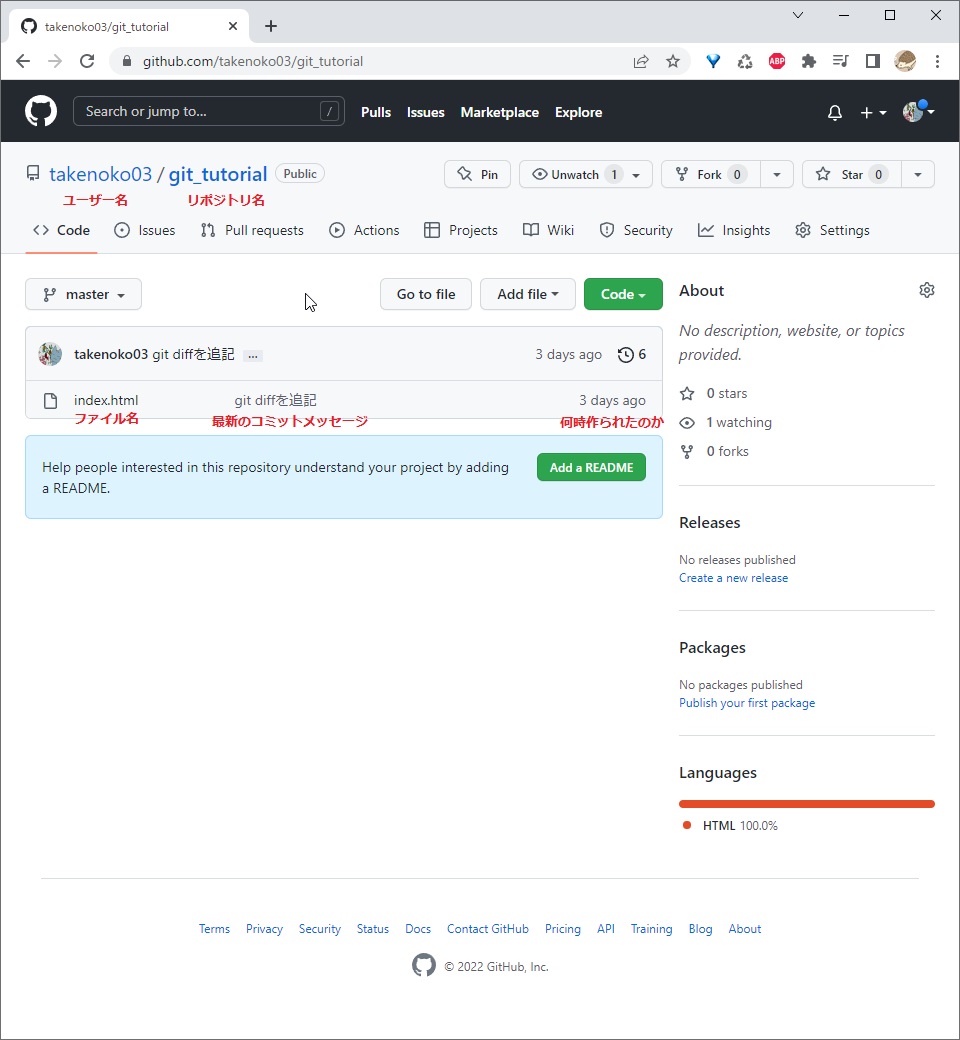This screenshot has width=960, height=1040.
Task: Click the site lock icon in address bar
Action: tap(127, 61)
